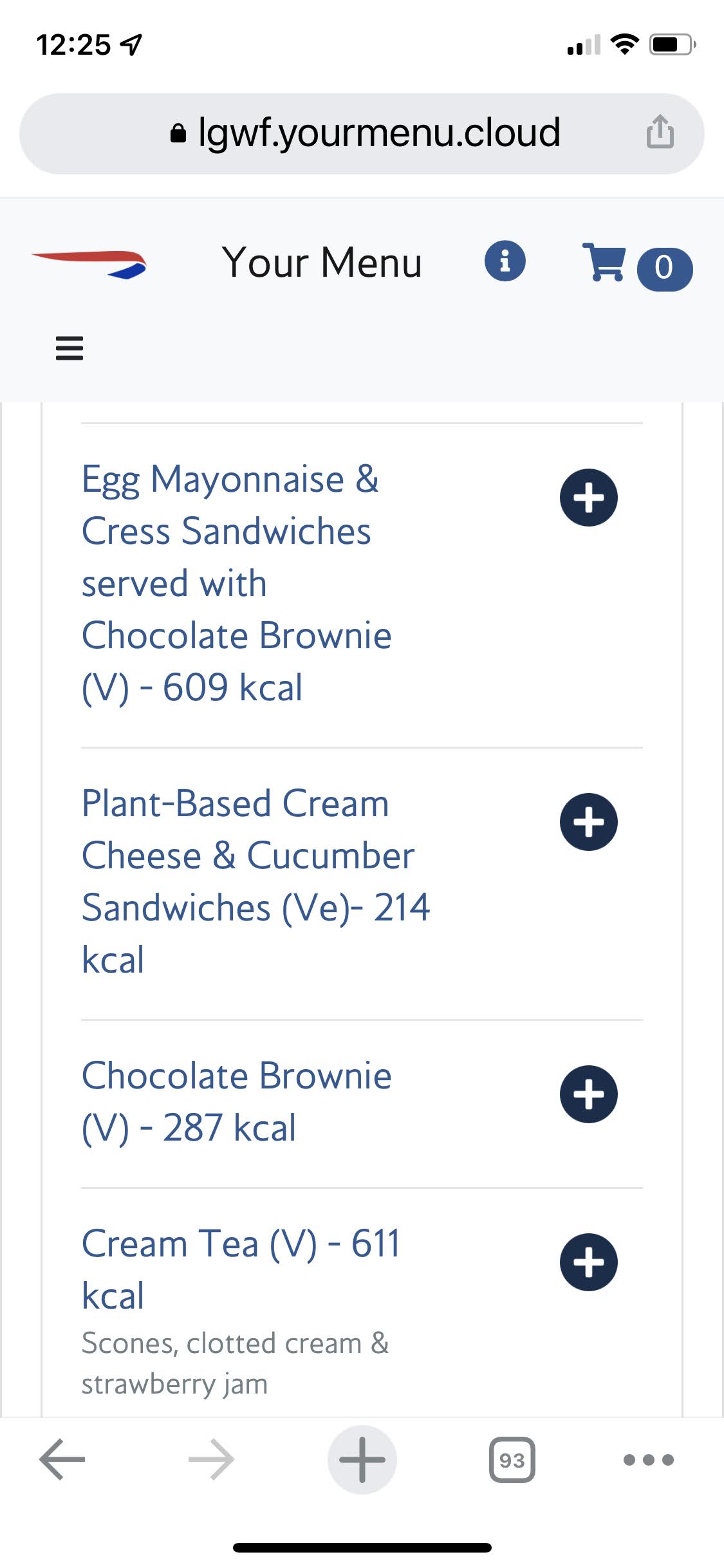Open a new browser tab
Image resolution: width=724 pixels, height=1568 pixels.
362,1459
